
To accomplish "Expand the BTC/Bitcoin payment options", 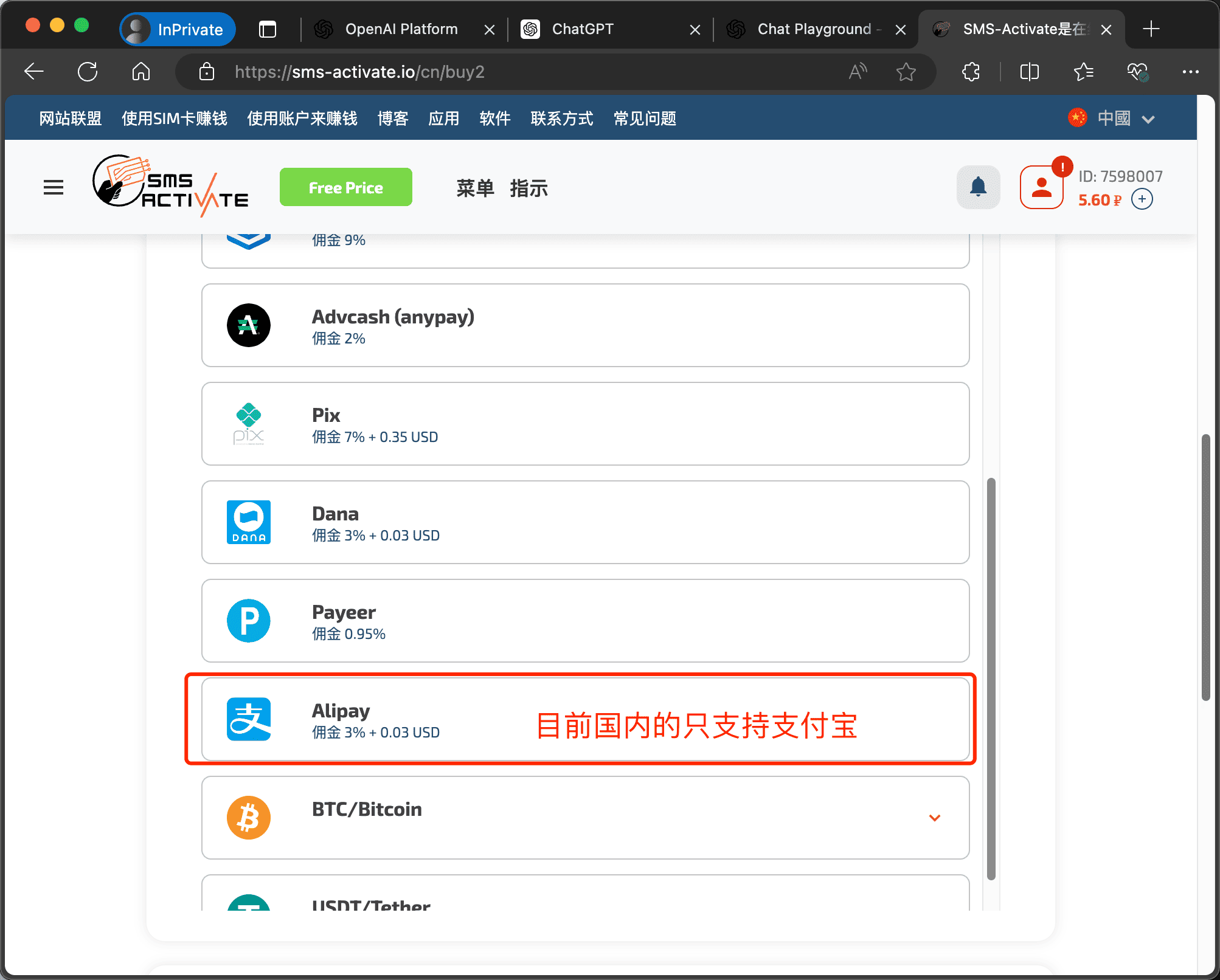I will click(935, 818).
